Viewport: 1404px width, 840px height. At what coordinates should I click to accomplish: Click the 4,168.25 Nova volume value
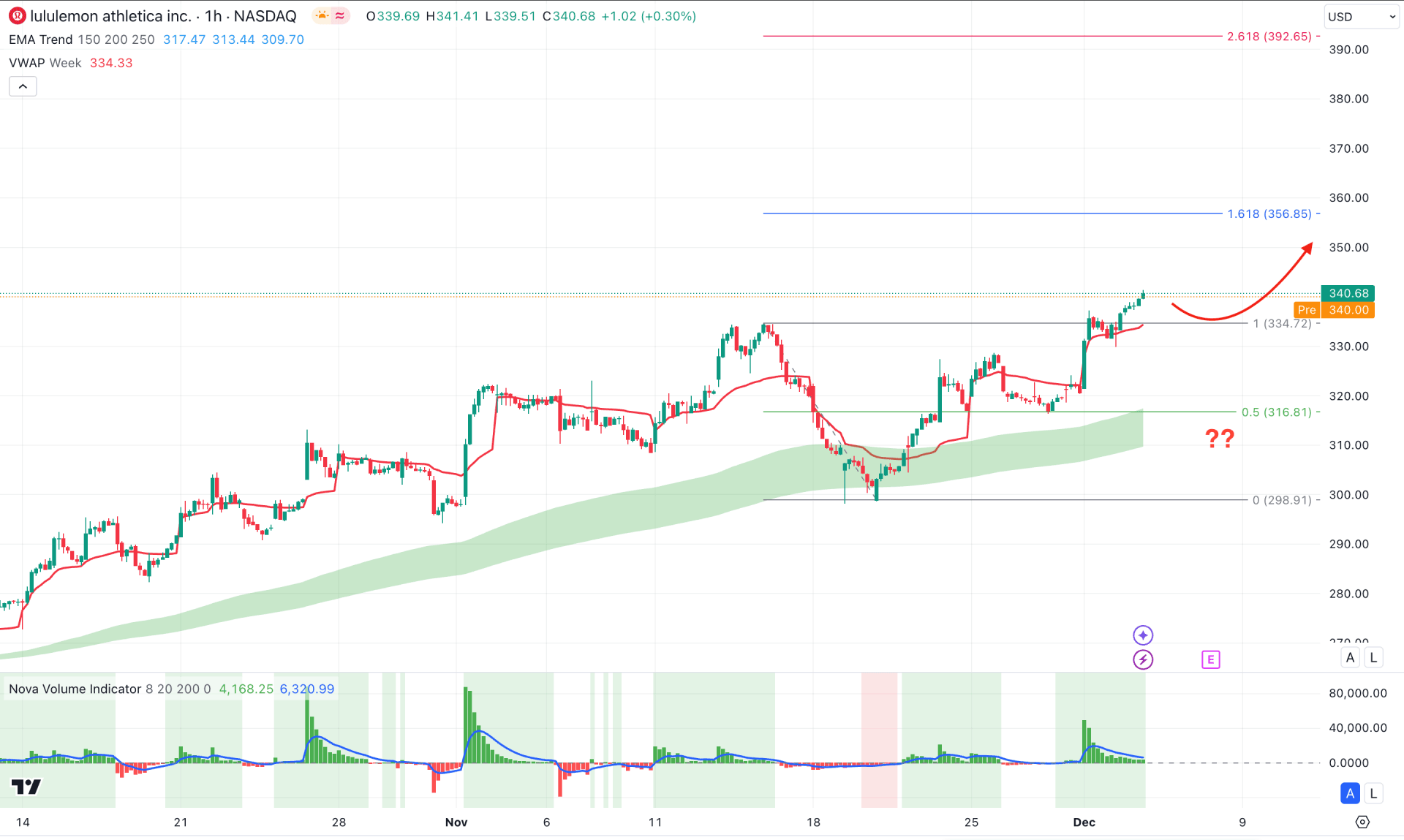tap(246, 689)
